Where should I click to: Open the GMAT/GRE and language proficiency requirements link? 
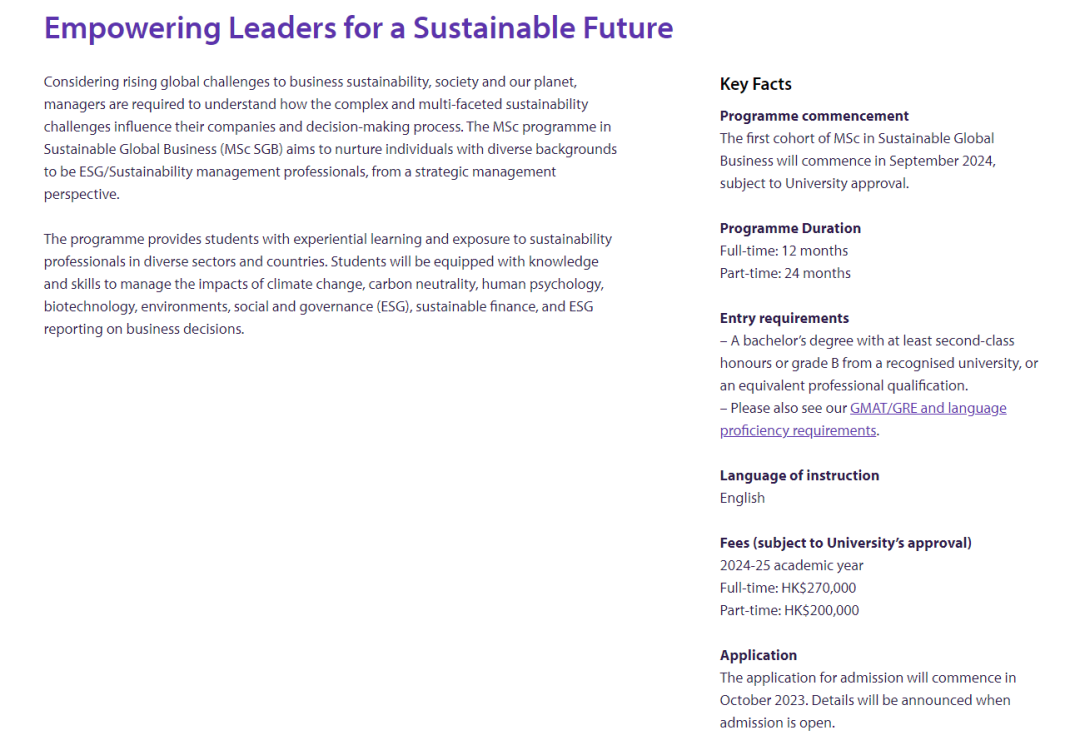[928, 408]
